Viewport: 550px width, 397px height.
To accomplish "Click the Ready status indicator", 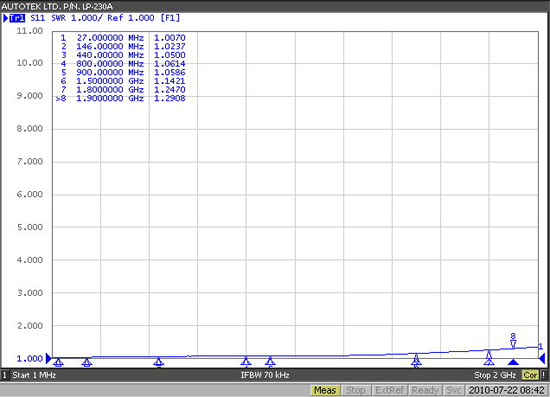I will [x=425, y=390].
